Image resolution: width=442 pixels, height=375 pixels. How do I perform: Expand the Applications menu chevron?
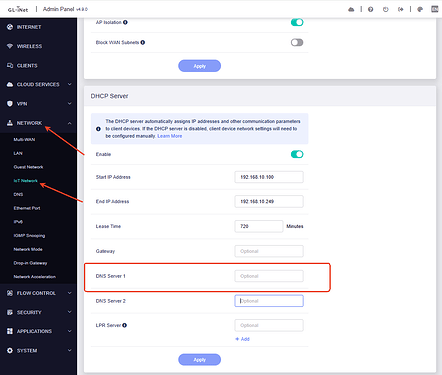70,331
